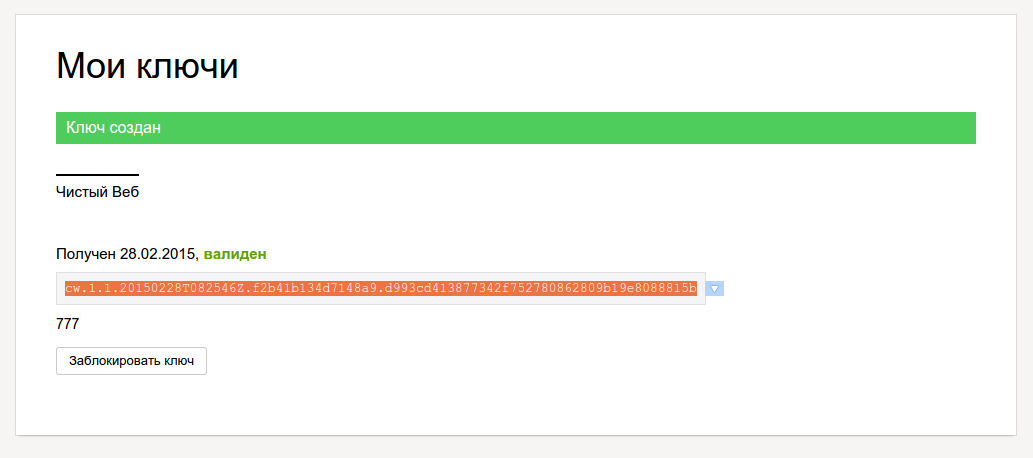The height and width of the screenshot is (458, 1033).
Task: Click the "Мои ключи" page heading
Action: pos(147,66)
